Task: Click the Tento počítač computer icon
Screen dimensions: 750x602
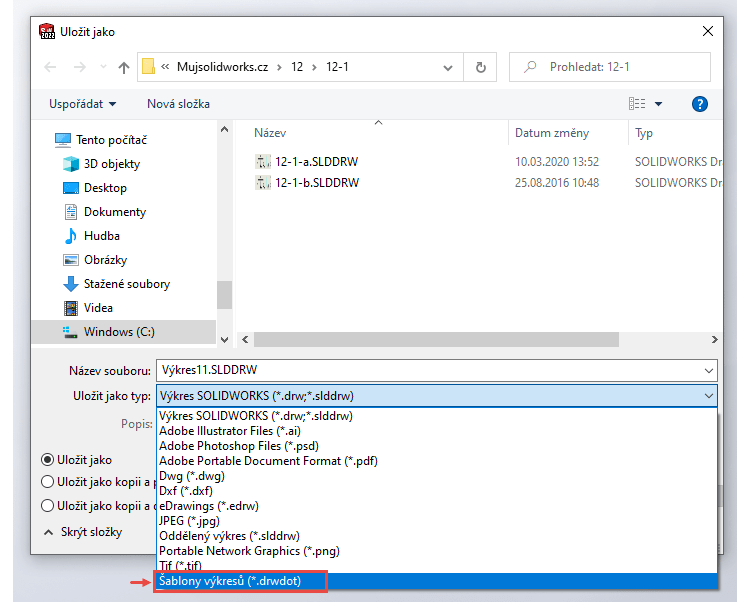Action: pos(63,140)
